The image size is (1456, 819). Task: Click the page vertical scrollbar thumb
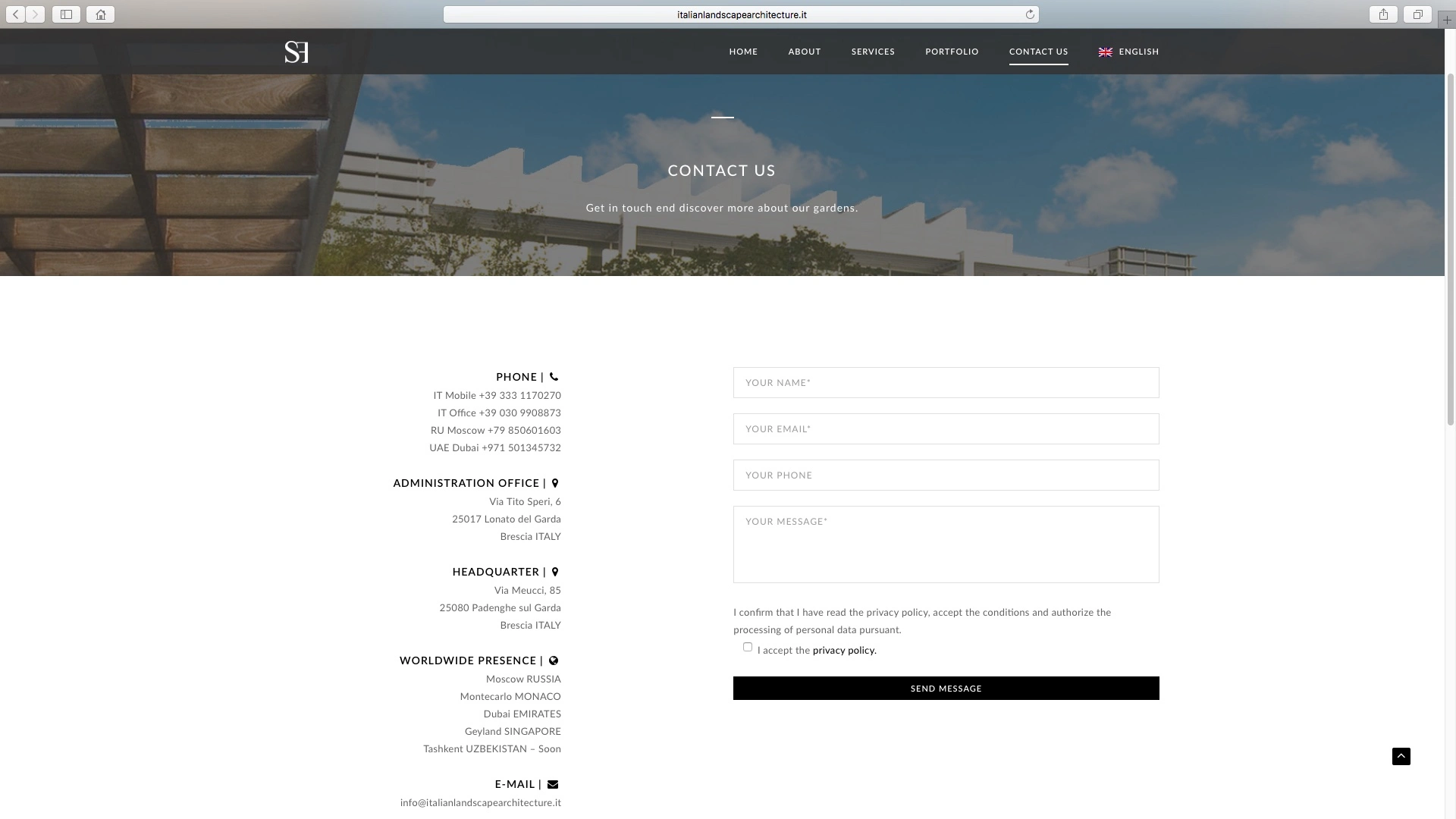coord(1451,249)
